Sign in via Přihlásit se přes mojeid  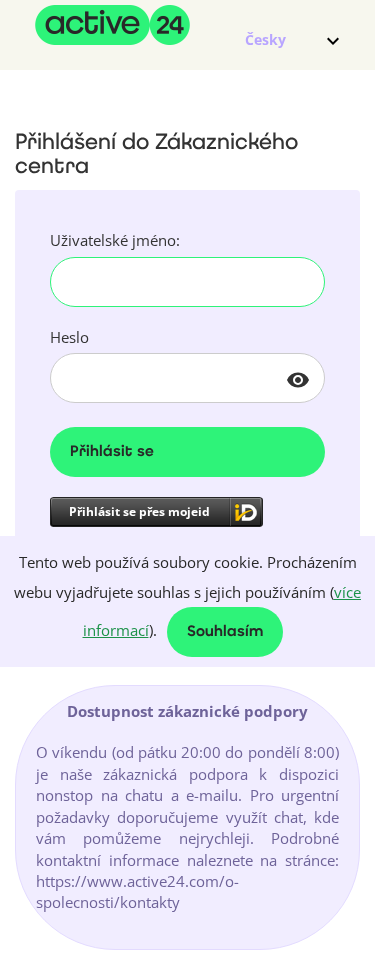pyautogui.click(x=157, y=512)
